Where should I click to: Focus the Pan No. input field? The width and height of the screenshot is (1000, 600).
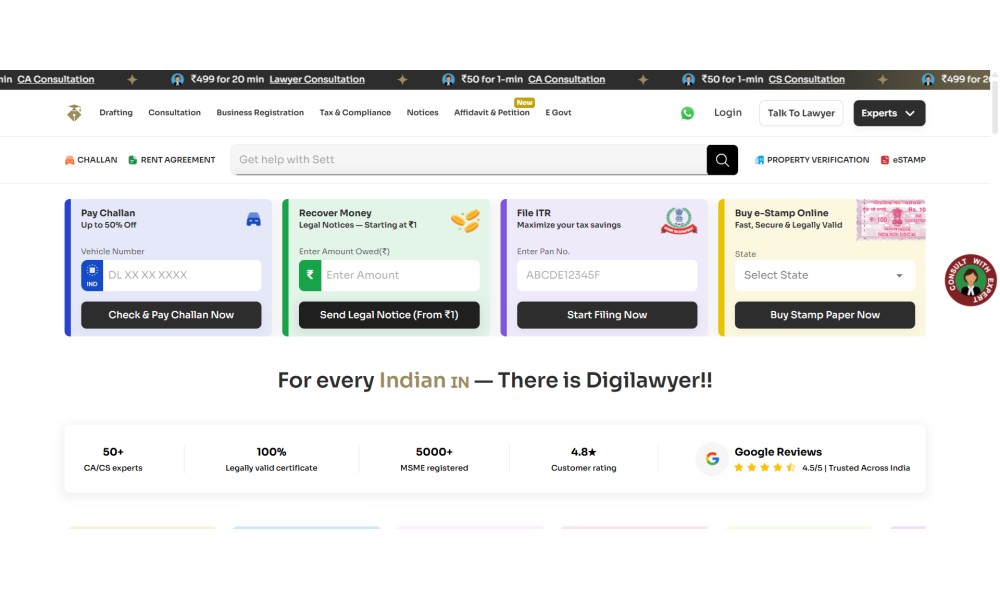[607, 275]
